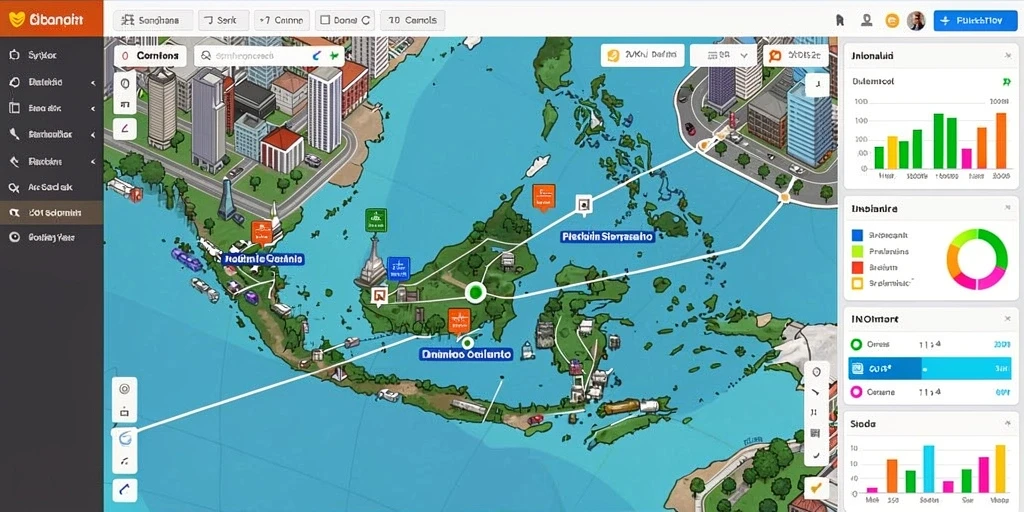This screenshot has width=1024, height=512.
Task: Click the magnifier icon in map search box
Action: [205, 57]
